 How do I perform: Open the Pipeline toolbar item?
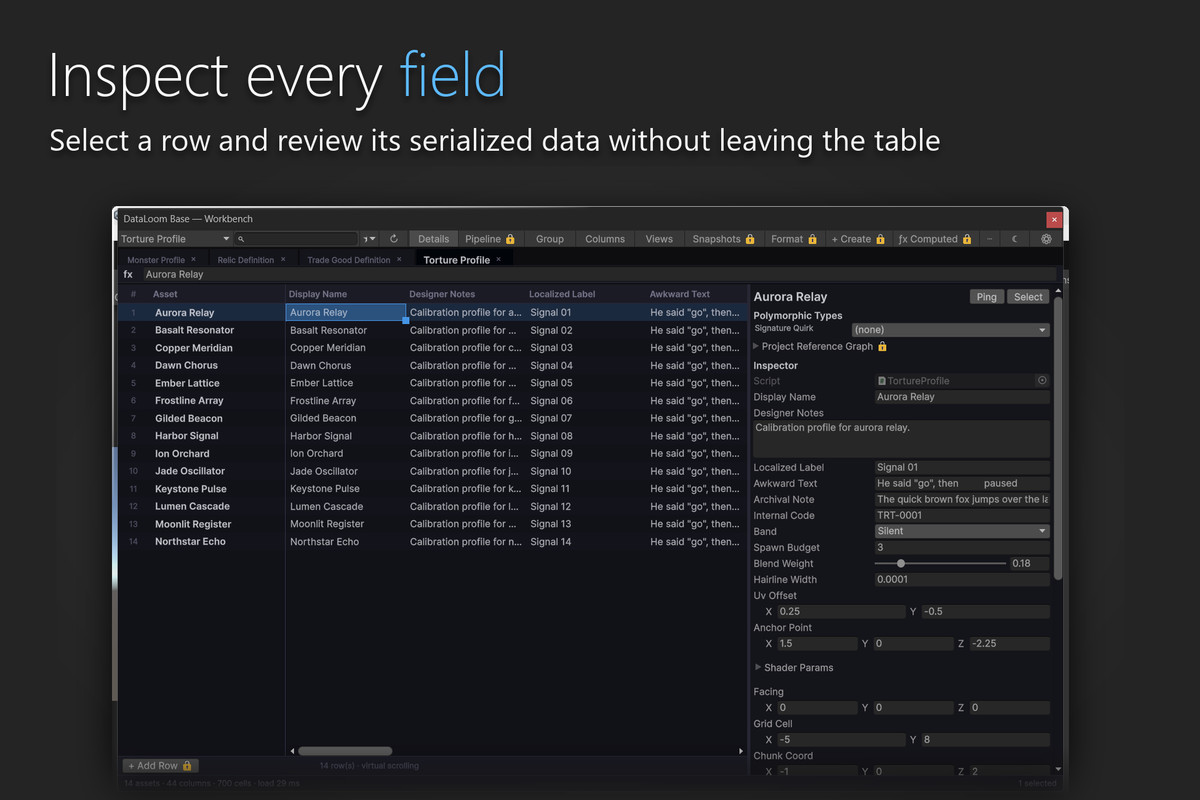490,239
